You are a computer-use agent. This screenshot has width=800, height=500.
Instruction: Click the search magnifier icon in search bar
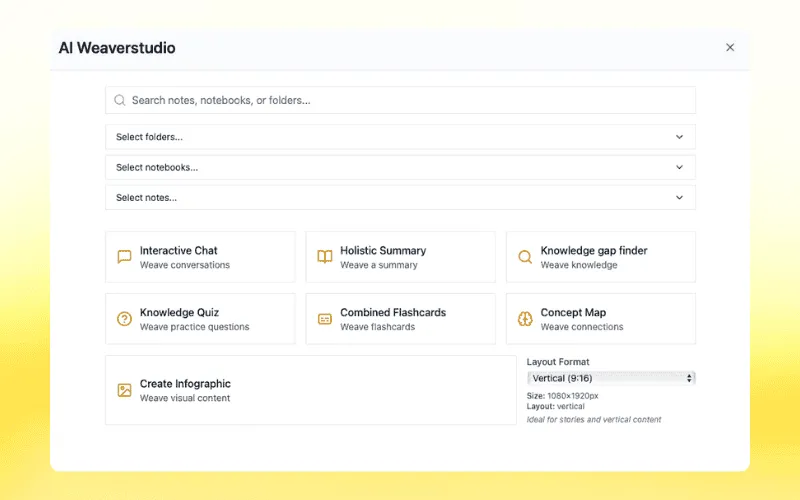point(120,100)
